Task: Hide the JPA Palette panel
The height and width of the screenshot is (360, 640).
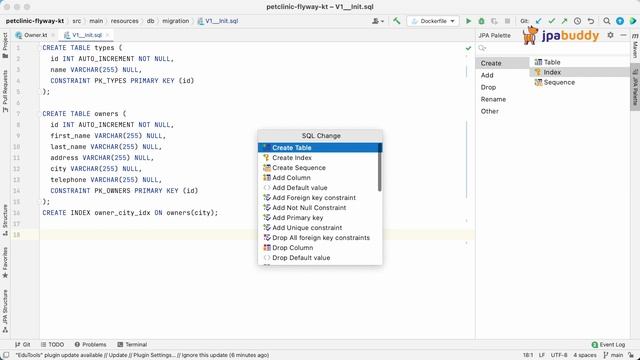Action: point(623,35)
